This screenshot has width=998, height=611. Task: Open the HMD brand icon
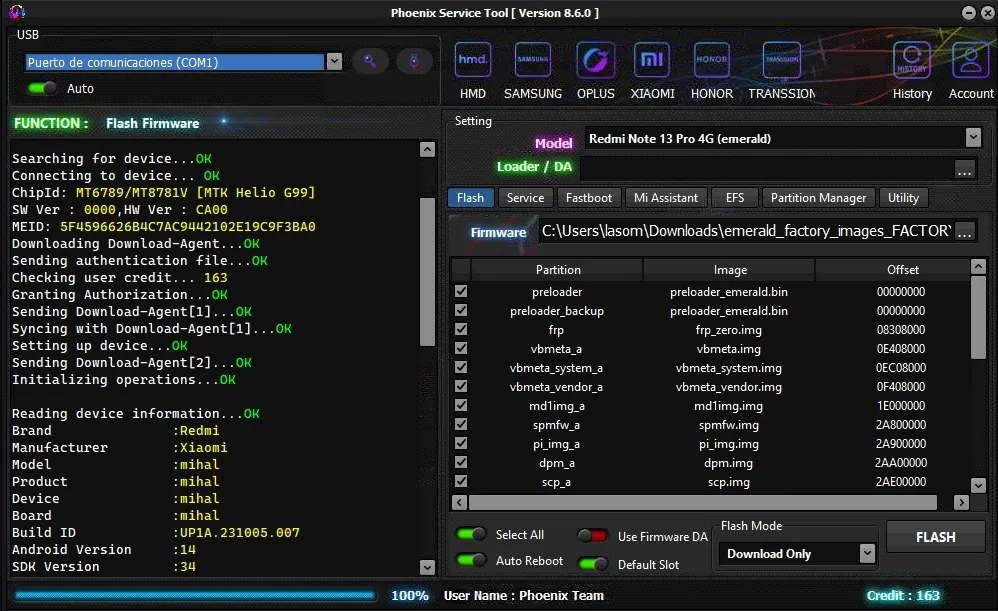coord(472,60)
